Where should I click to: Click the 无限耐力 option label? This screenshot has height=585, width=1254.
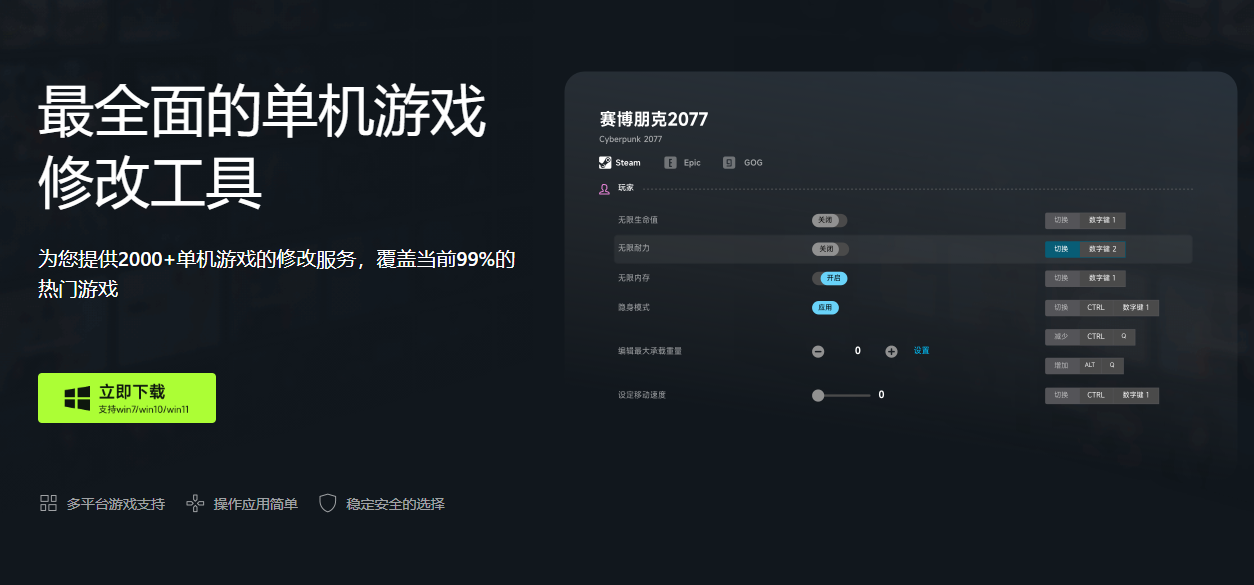(634, 248)
